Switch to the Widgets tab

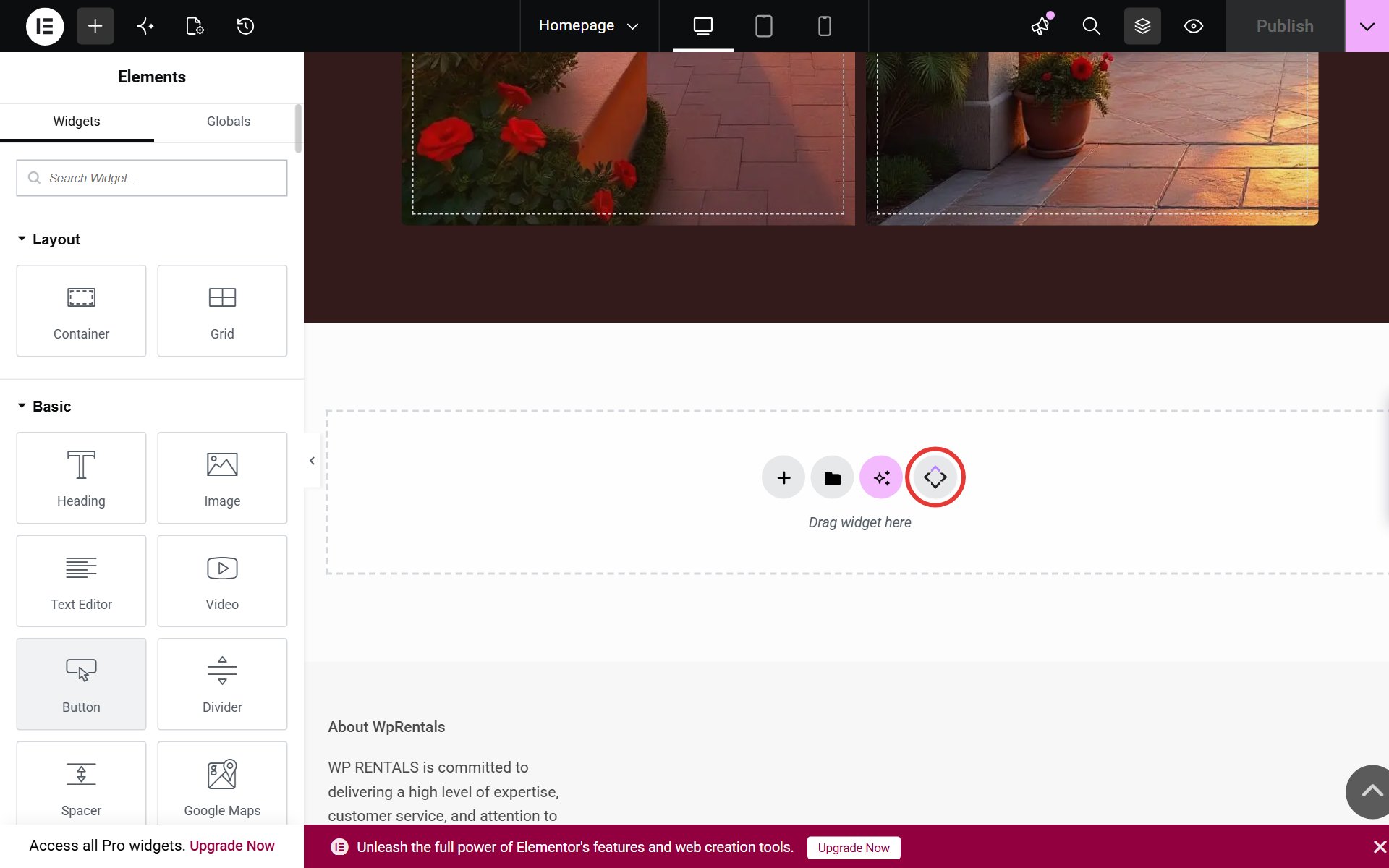click(77, 122)
